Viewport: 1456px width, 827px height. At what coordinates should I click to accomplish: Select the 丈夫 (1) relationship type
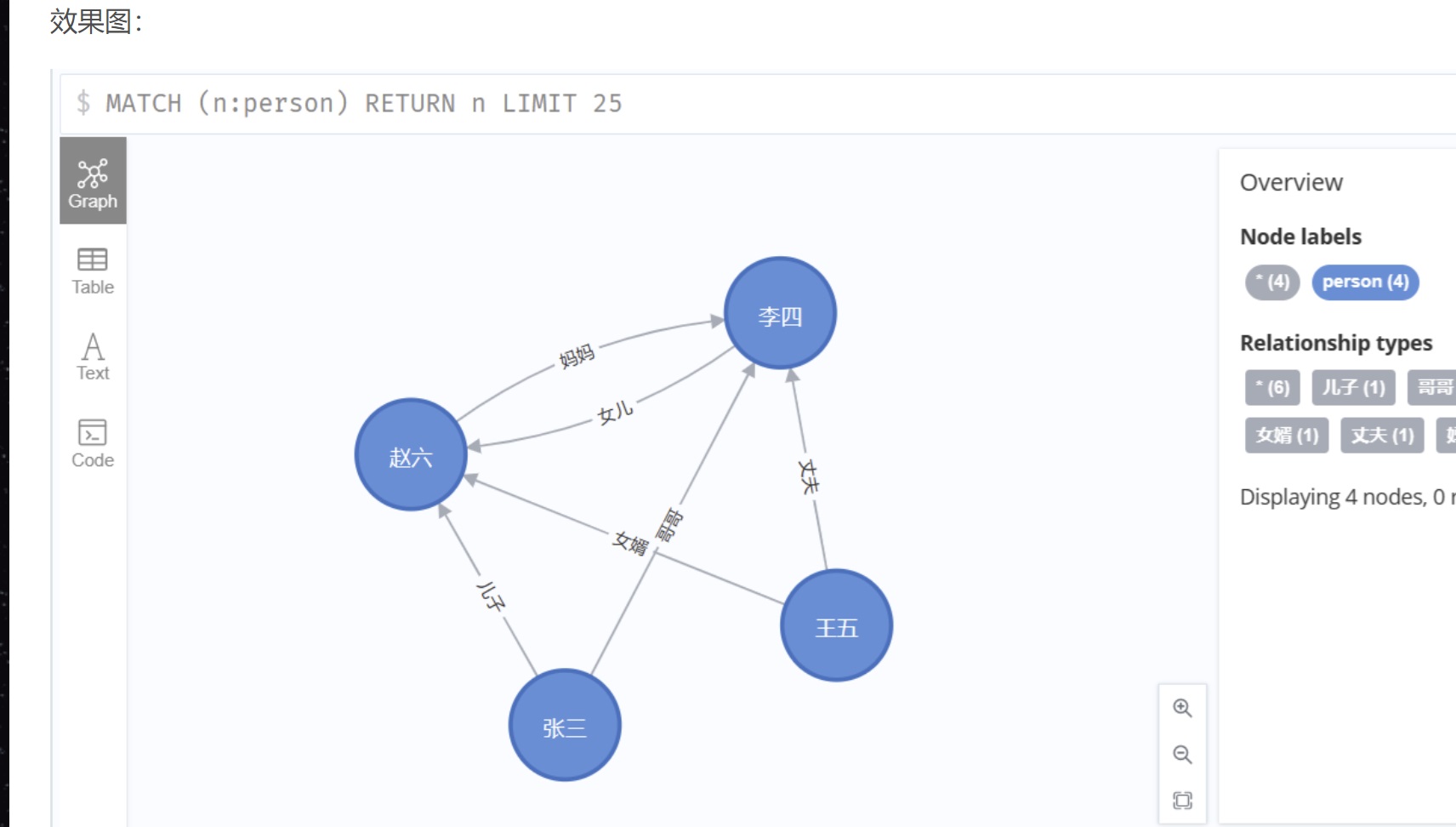click(1382, 435)
